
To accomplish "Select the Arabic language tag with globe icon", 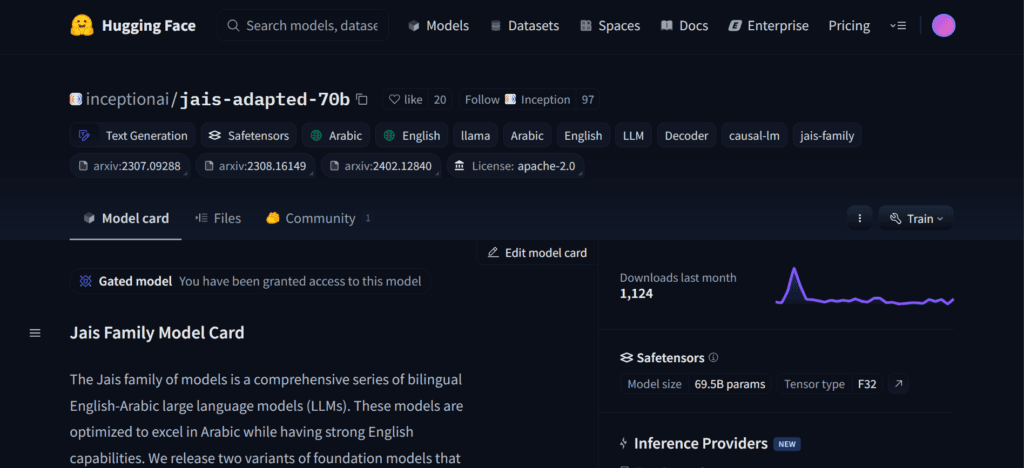I will [x=336, y=136].
